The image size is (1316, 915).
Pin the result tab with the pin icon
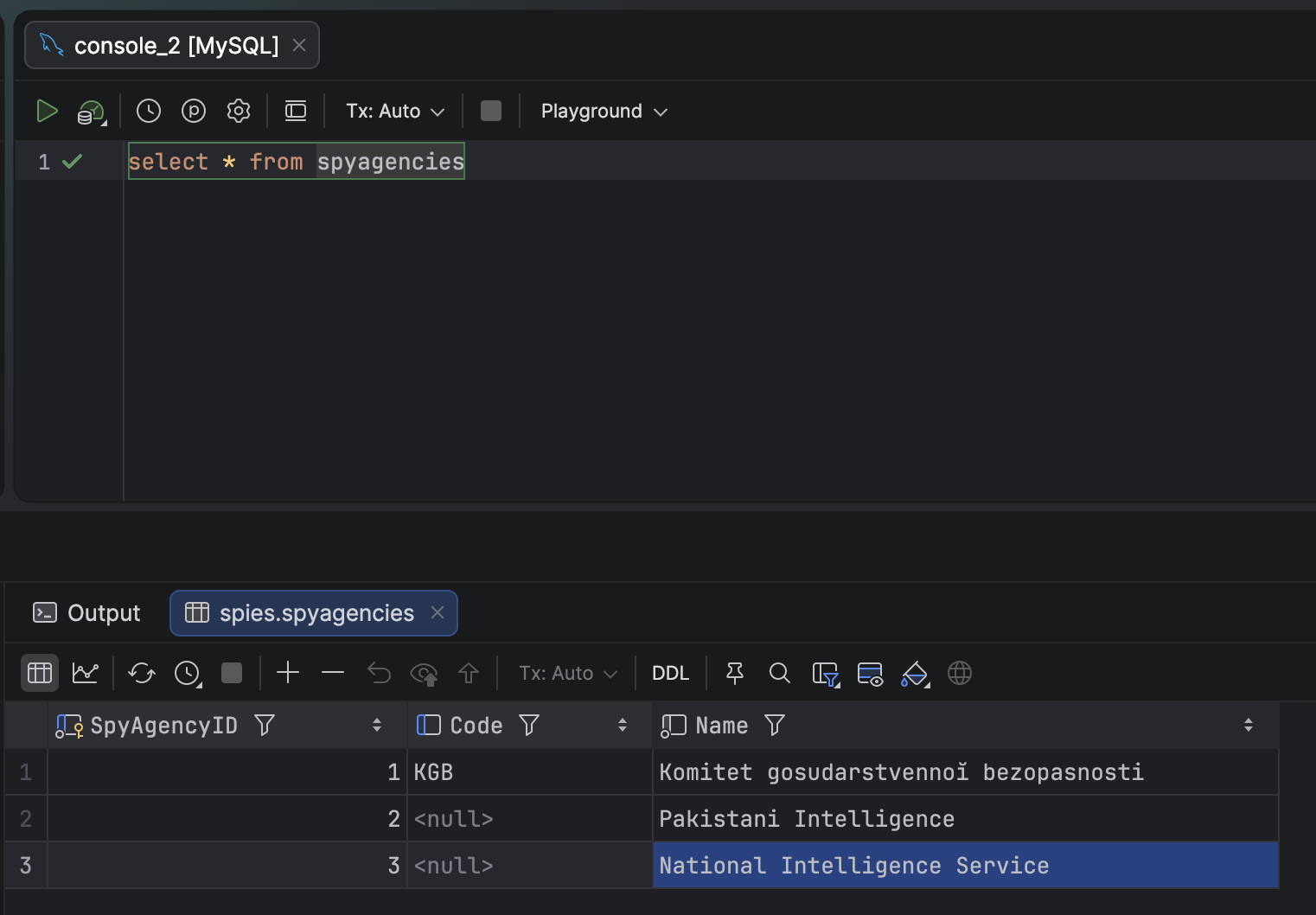[735, 673]
